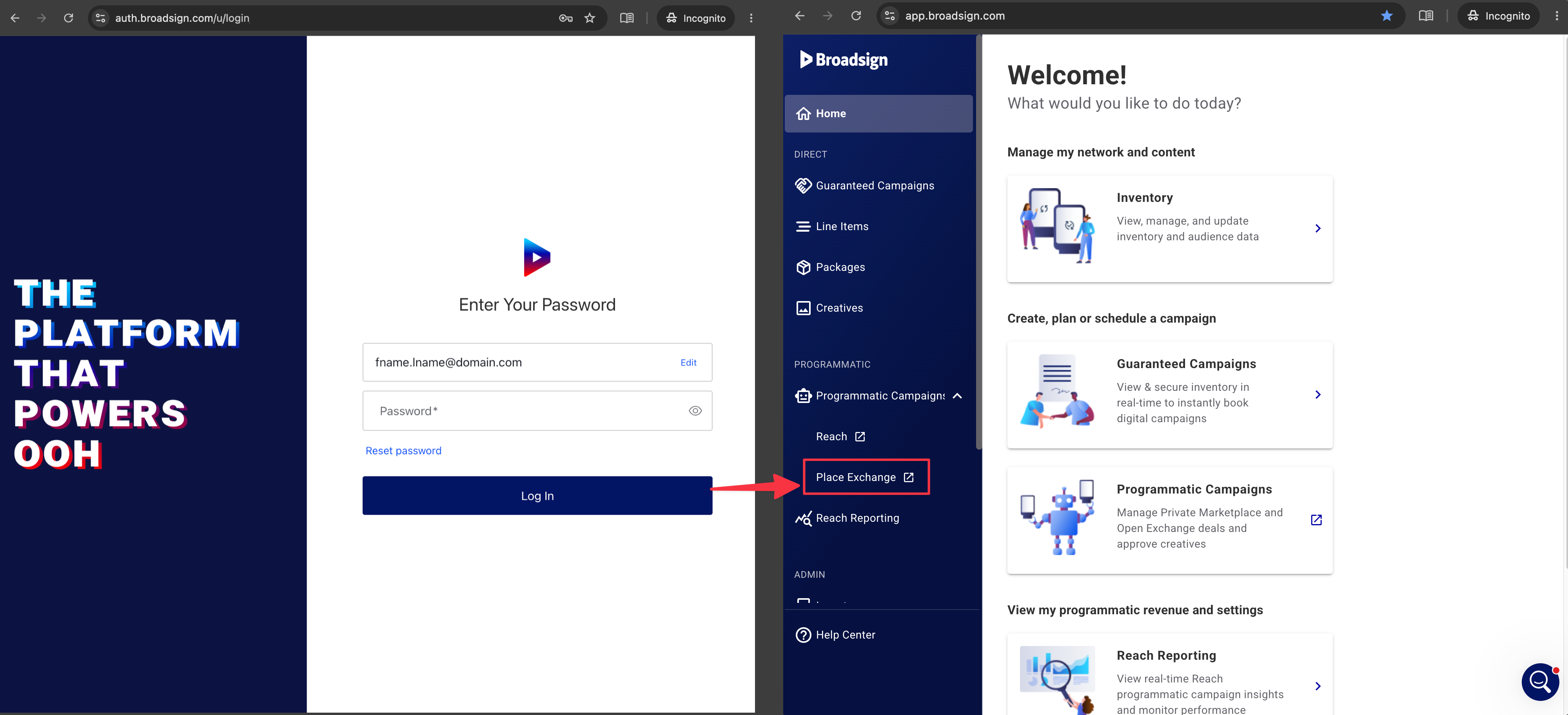This screenshot has width=1568, height=715.
Task: Click the back arrow in the left browser window
Action: click(x=15, y=18)
